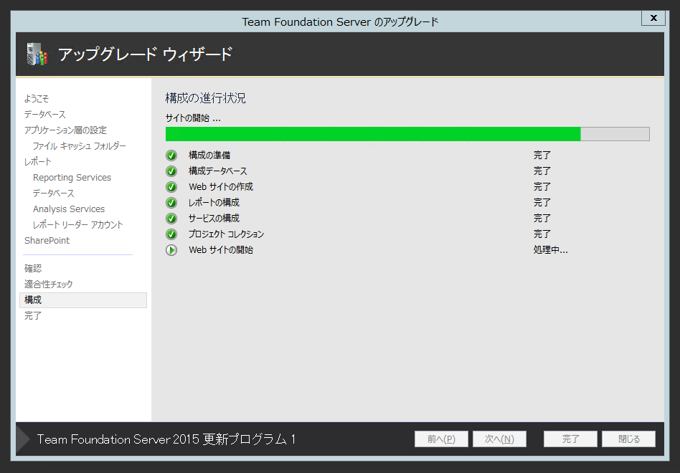Open Reporting Services step

pos(72,177)
